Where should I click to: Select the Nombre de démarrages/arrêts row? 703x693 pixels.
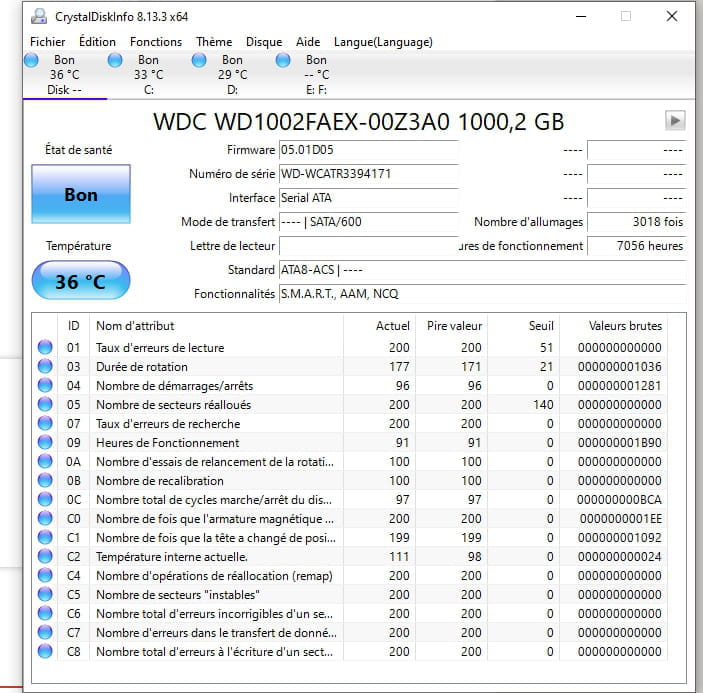[x=350, y=385]
